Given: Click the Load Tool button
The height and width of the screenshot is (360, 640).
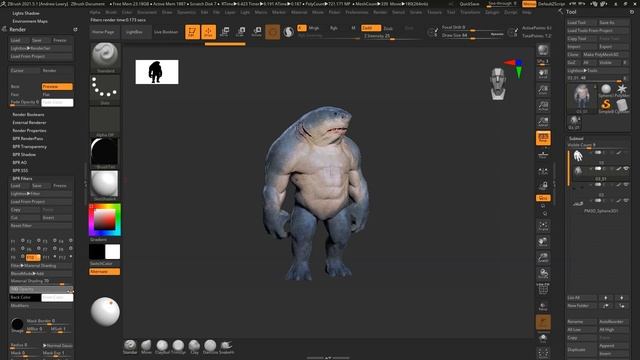Looking at the screenshot, I should [582, 22].
